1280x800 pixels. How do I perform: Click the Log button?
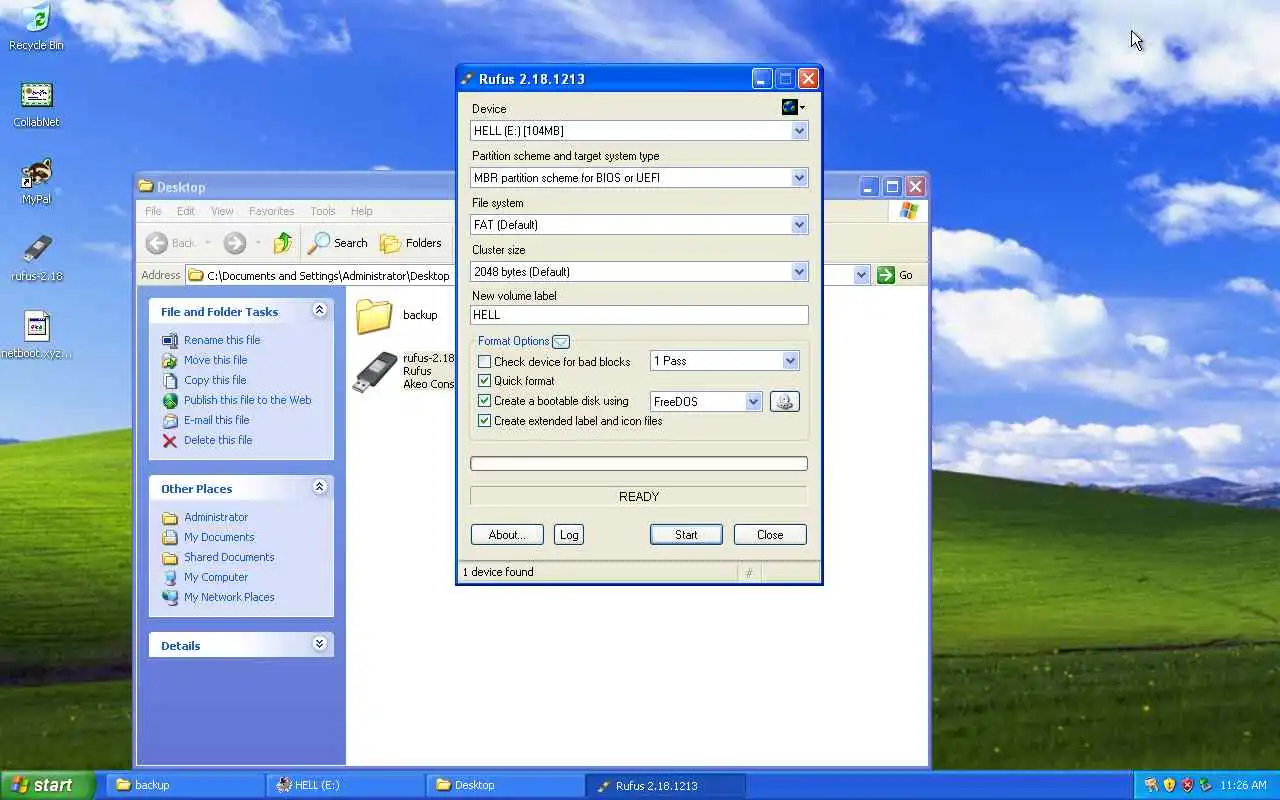pos(569,535)
